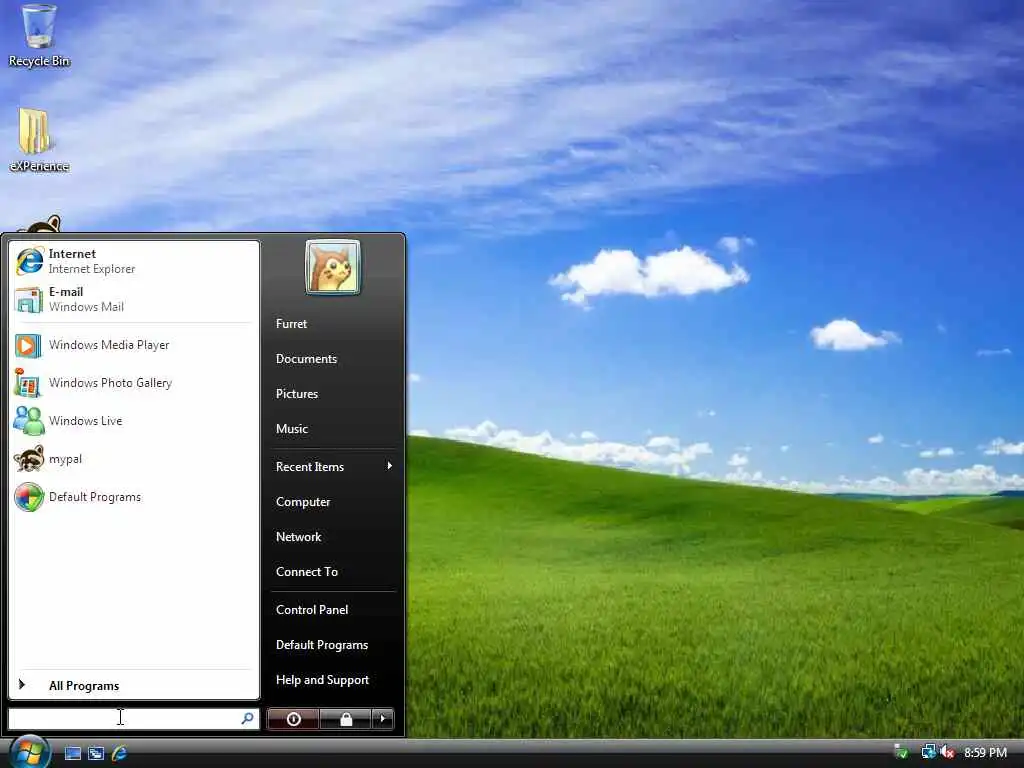This screenshot has width=1024, height=768.
Task: Click the network tray icon
Action: pyautogui.click(x=927, y=752)
